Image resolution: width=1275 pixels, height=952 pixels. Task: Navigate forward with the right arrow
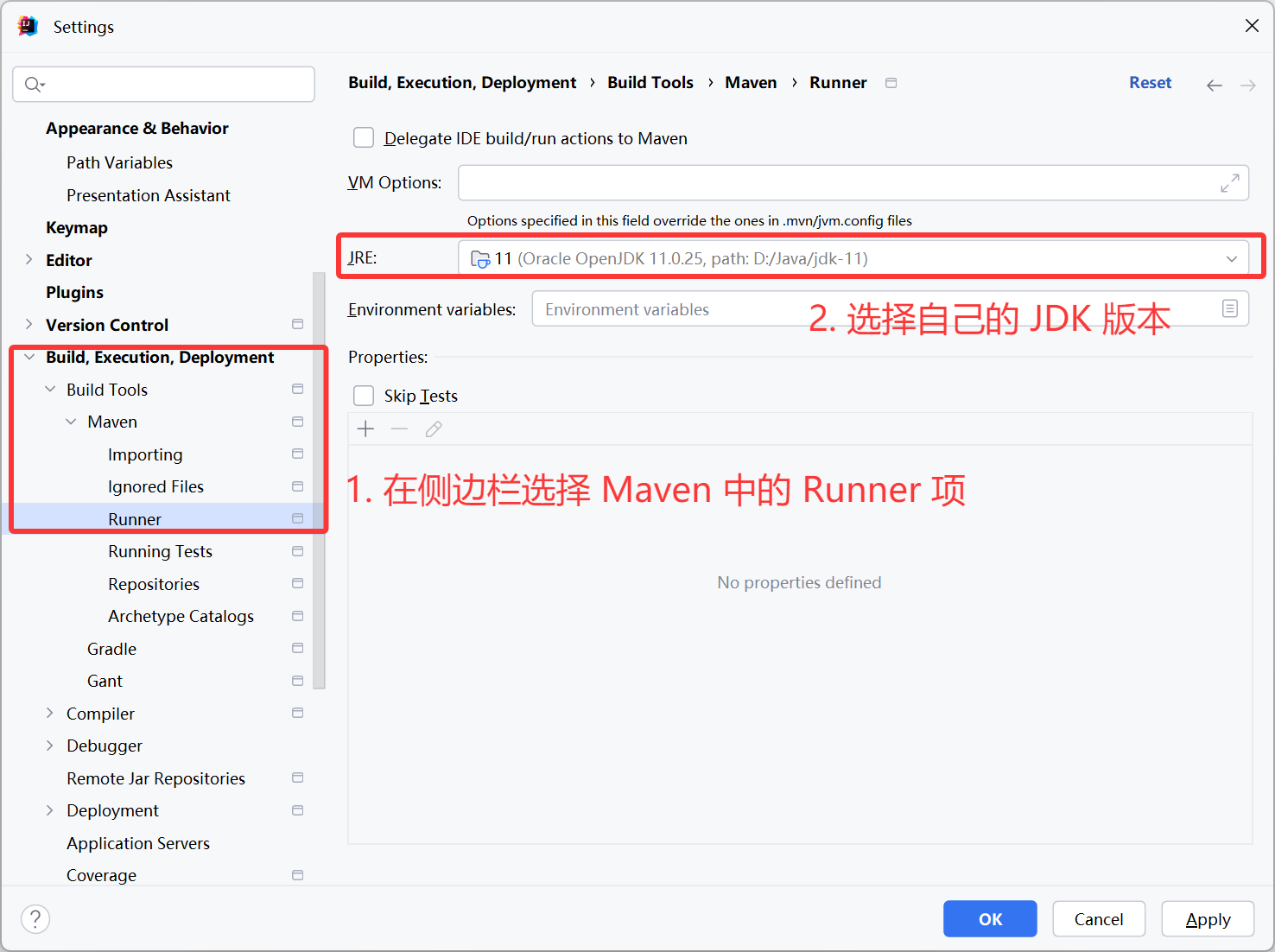1248,85
